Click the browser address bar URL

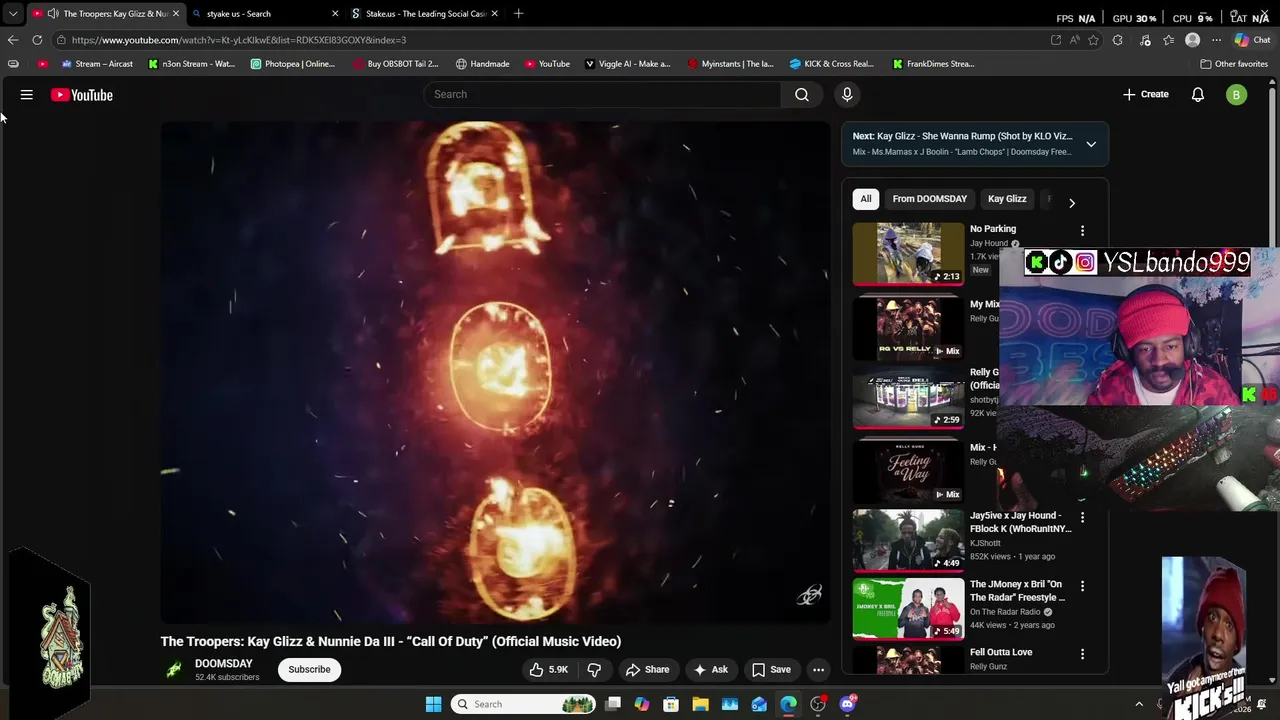pos(239,40)
